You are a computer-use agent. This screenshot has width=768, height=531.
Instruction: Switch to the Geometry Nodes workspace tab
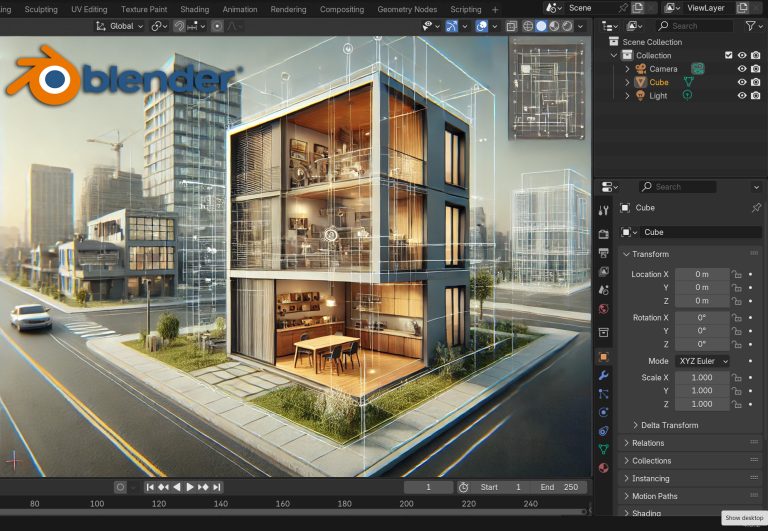coord(406,9)
